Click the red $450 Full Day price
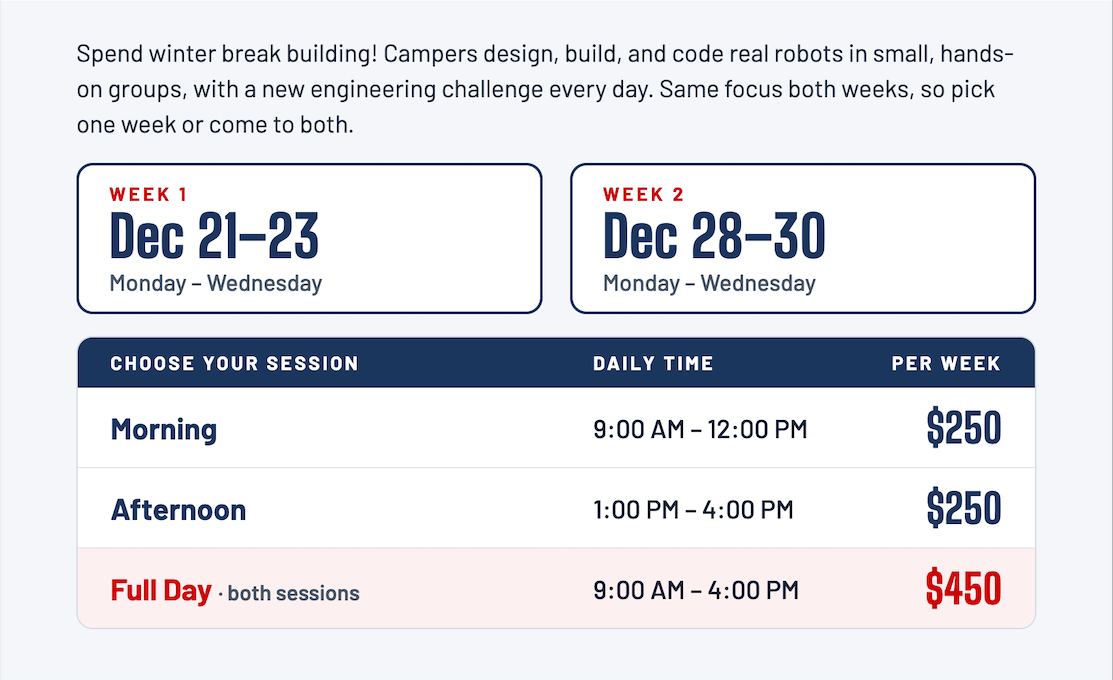The width and height of the screenshot is (1113, 680). [964, 588]
